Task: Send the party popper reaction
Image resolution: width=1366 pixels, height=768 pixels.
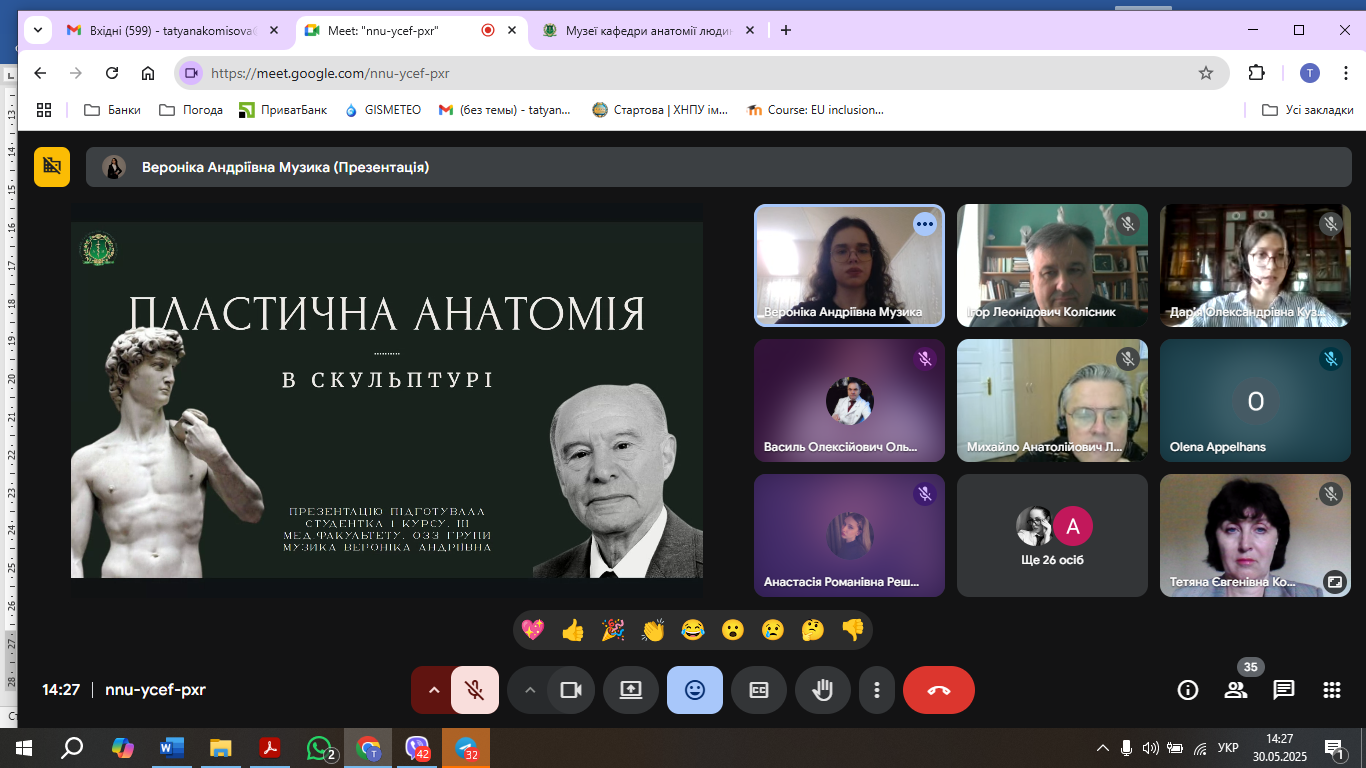Action: coord(613,630)
